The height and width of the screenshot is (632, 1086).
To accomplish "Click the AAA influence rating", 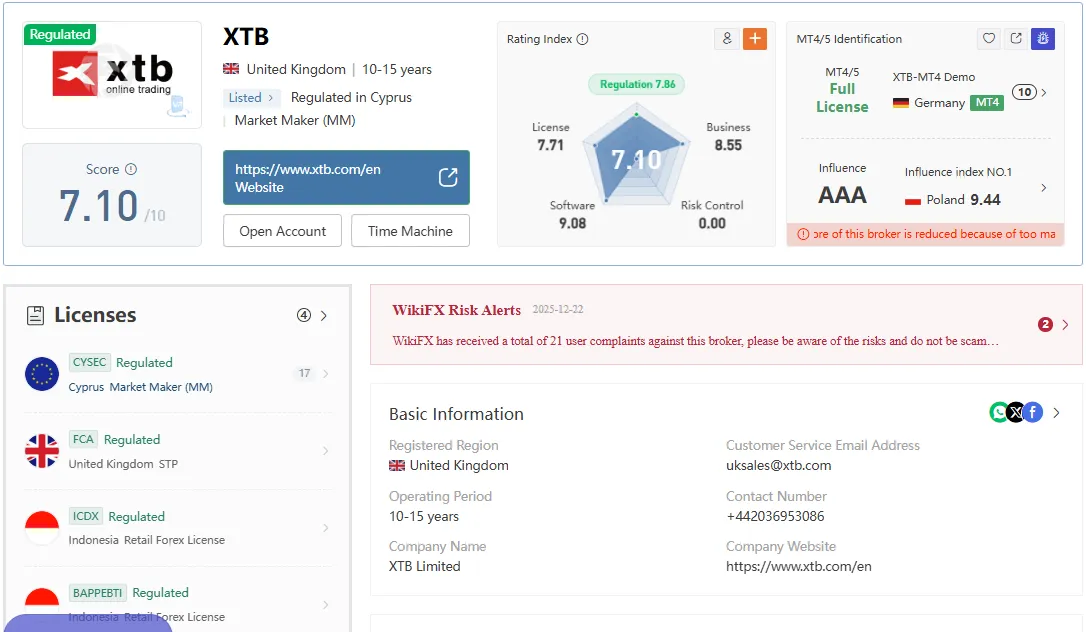I will (842, 195).
